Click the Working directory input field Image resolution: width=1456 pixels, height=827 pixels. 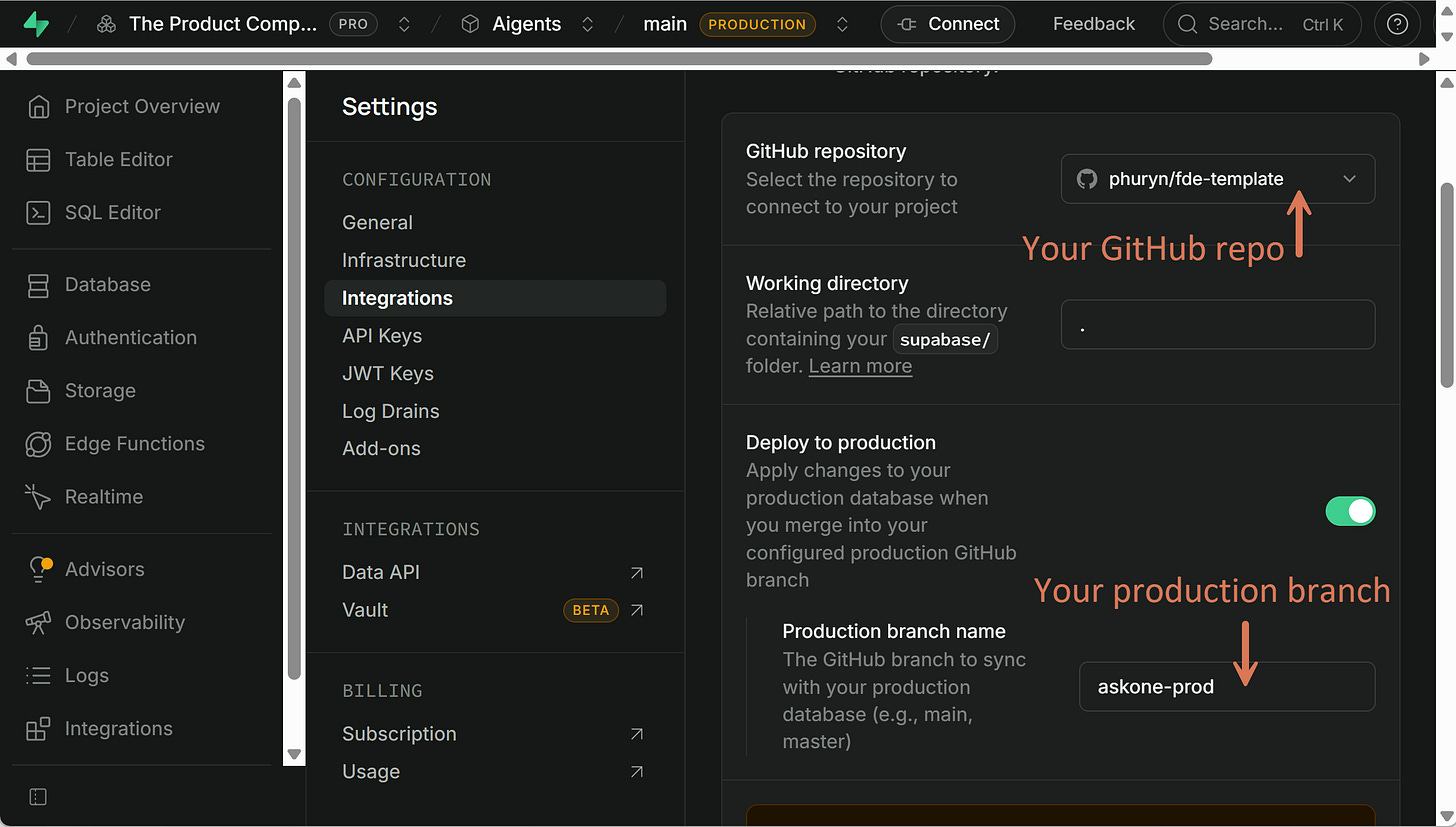click(x=1217, y=325)
